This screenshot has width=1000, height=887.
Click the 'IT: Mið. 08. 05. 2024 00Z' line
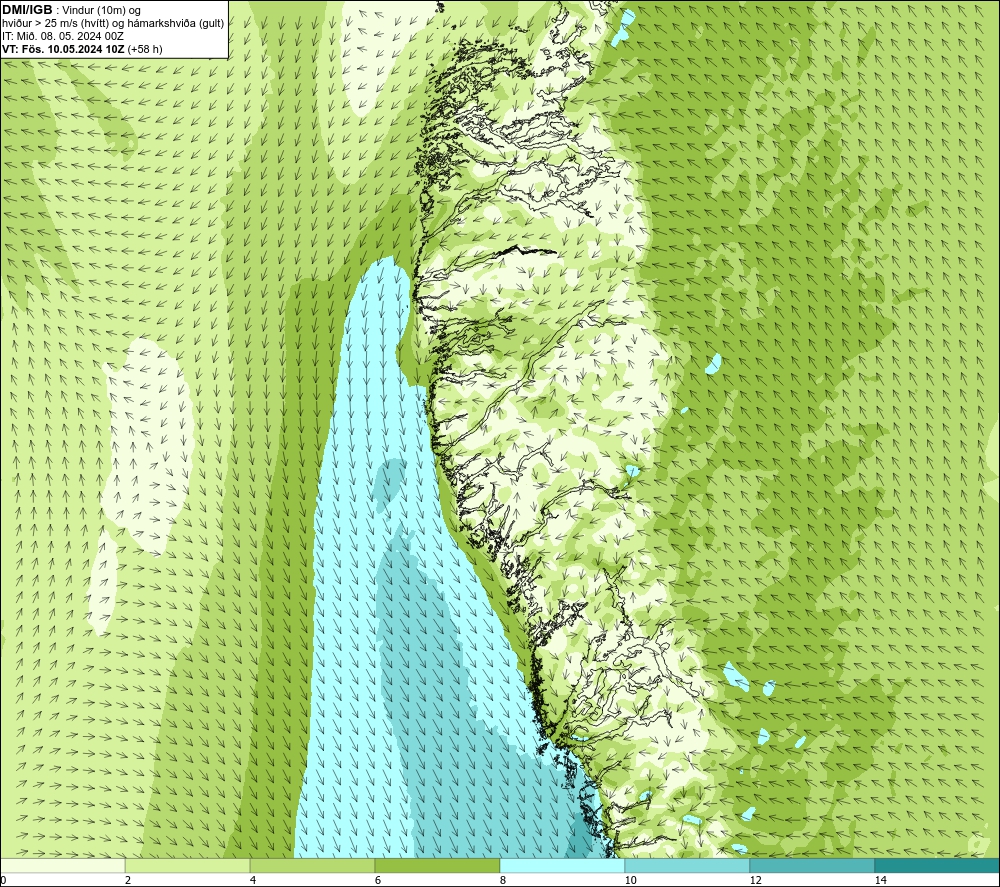coord(63,36)
